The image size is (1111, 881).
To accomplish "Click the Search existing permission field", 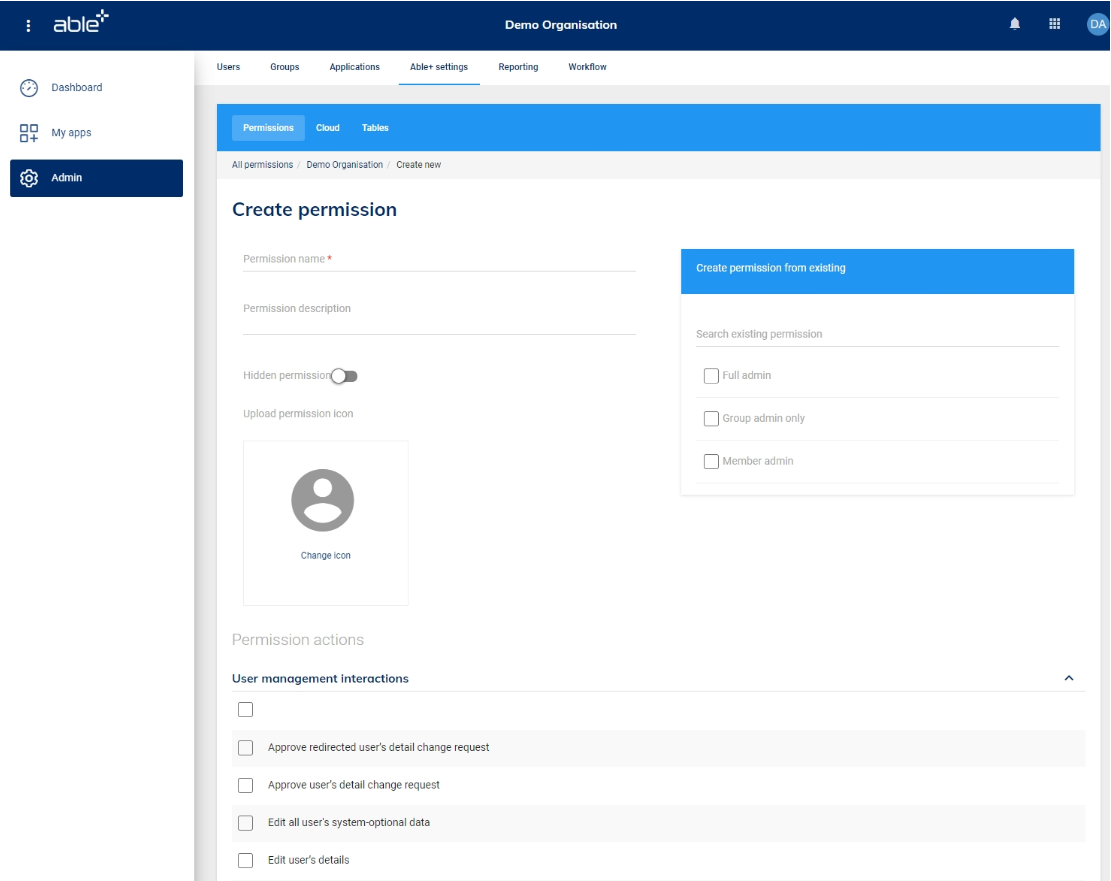I will (876, 334).
